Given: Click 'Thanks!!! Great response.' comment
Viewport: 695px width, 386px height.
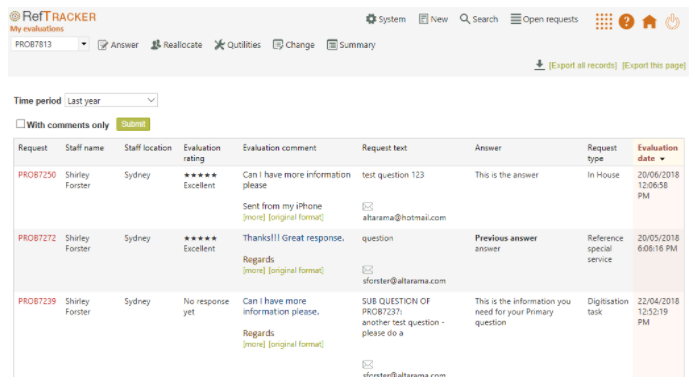Looking at the screenshot, I should pyautogui.click(x=293, y=238).
